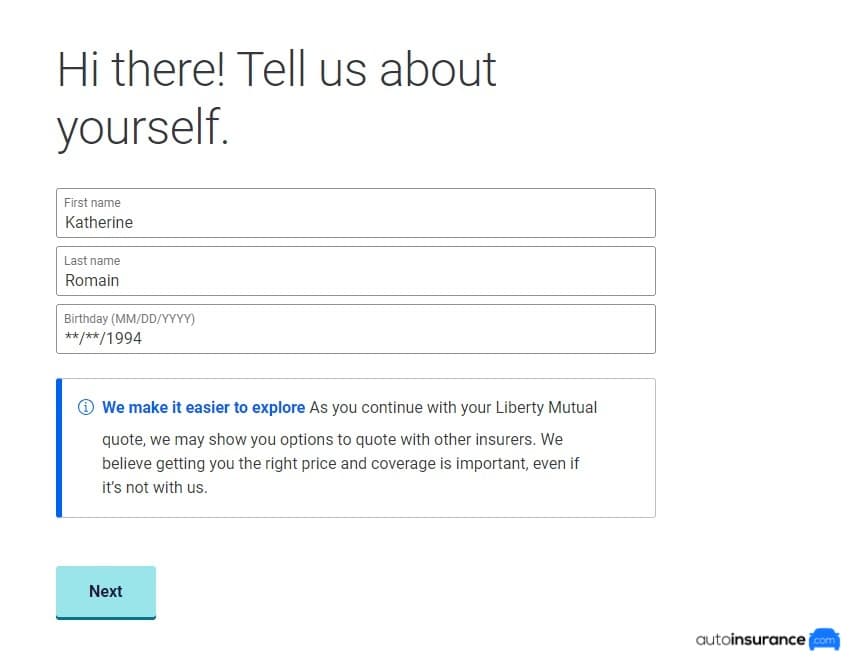The width and height of the screenshot is (849, 658).
Task: Click the Liberty Mutual disclosure notice box
Action: point(355,447)
